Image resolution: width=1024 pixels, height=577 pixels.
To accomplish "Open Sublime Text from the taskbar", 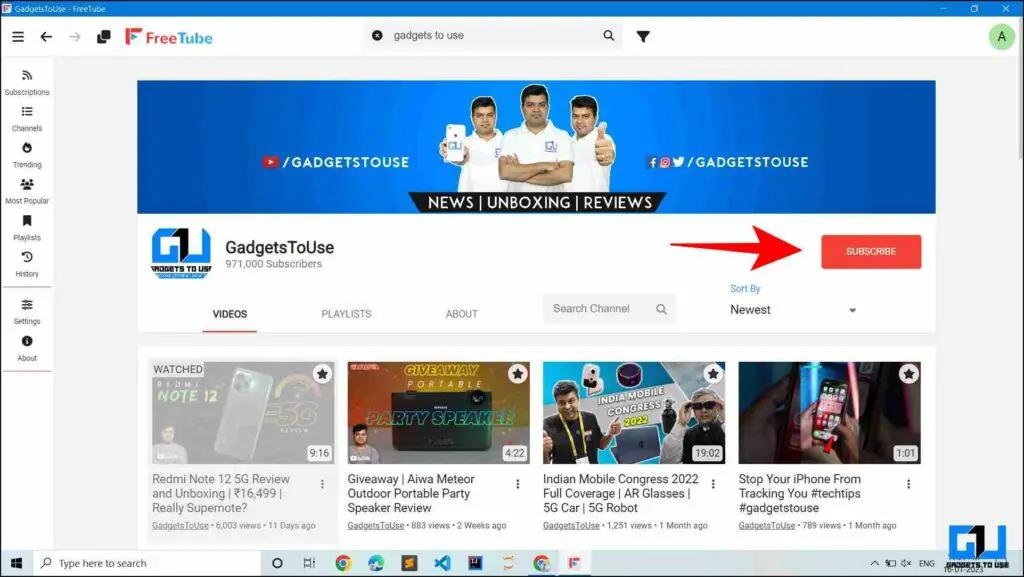I will click(x=409, y=563).
